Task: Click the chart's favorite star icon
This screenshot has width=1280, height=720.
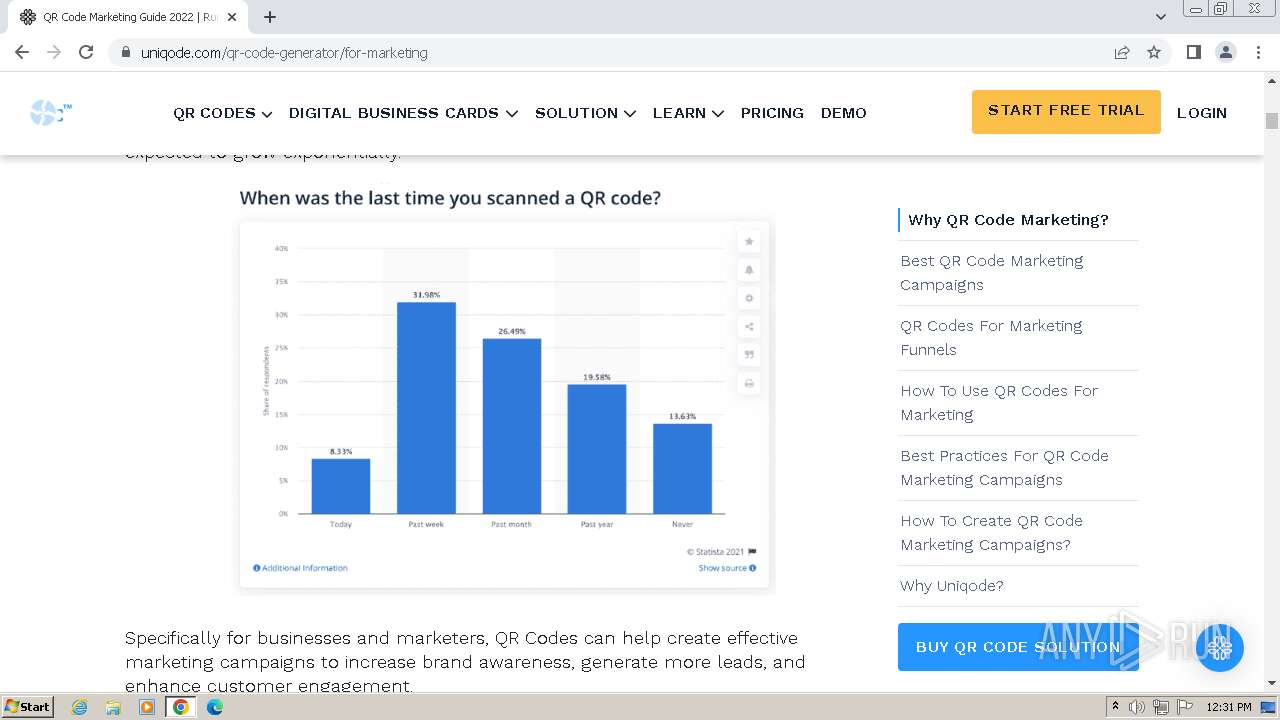Action: pos(749,241)
